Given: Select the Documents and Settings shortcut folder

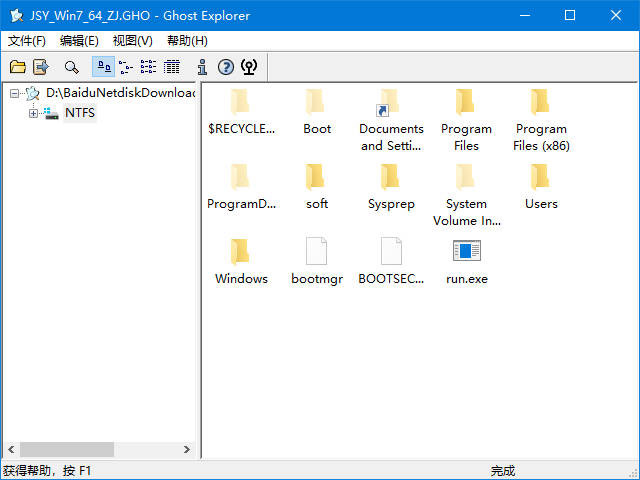Looking at the screenshot, I should (x=391, y=120).
